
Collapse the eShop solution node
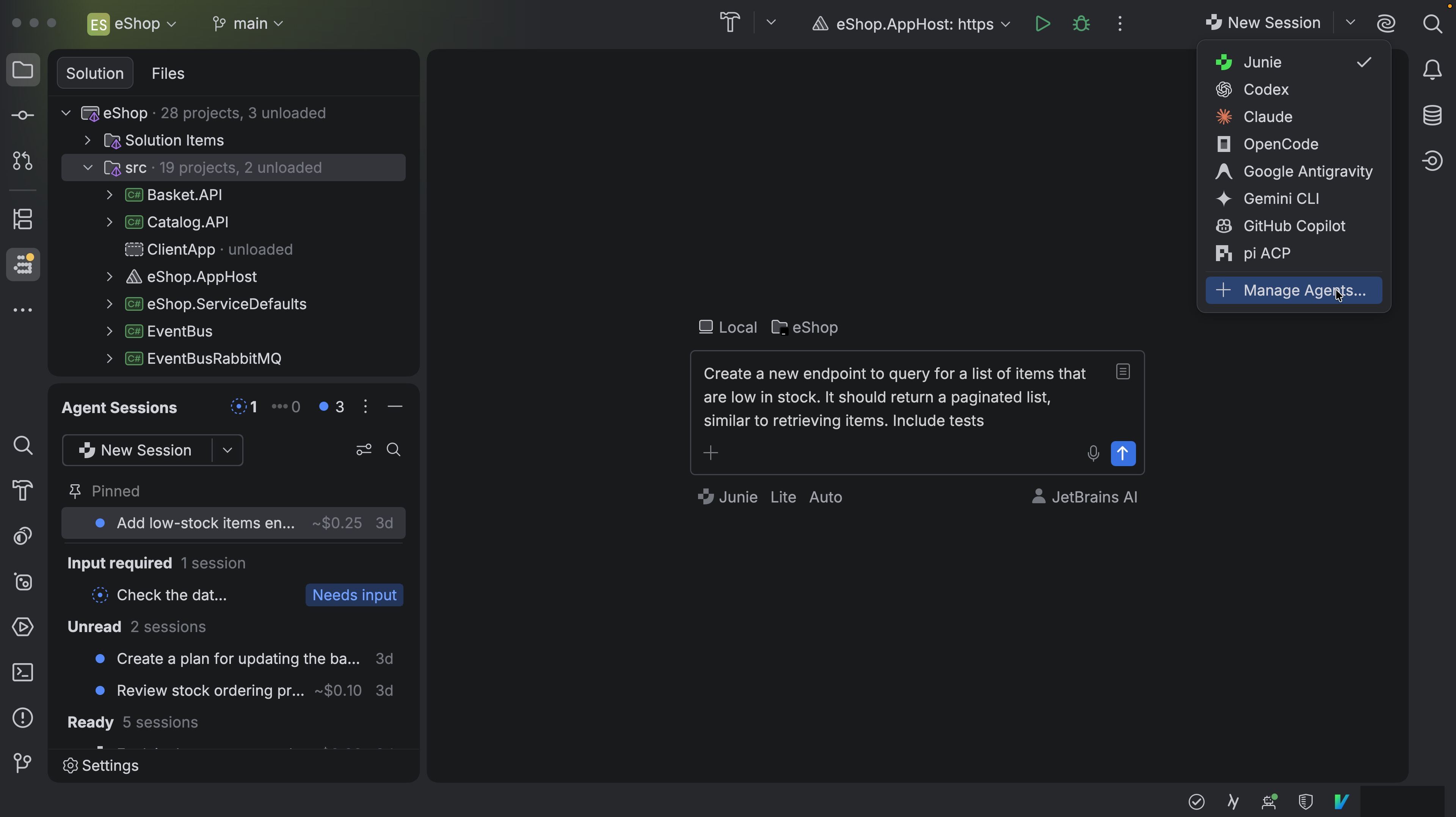[66, 113]
